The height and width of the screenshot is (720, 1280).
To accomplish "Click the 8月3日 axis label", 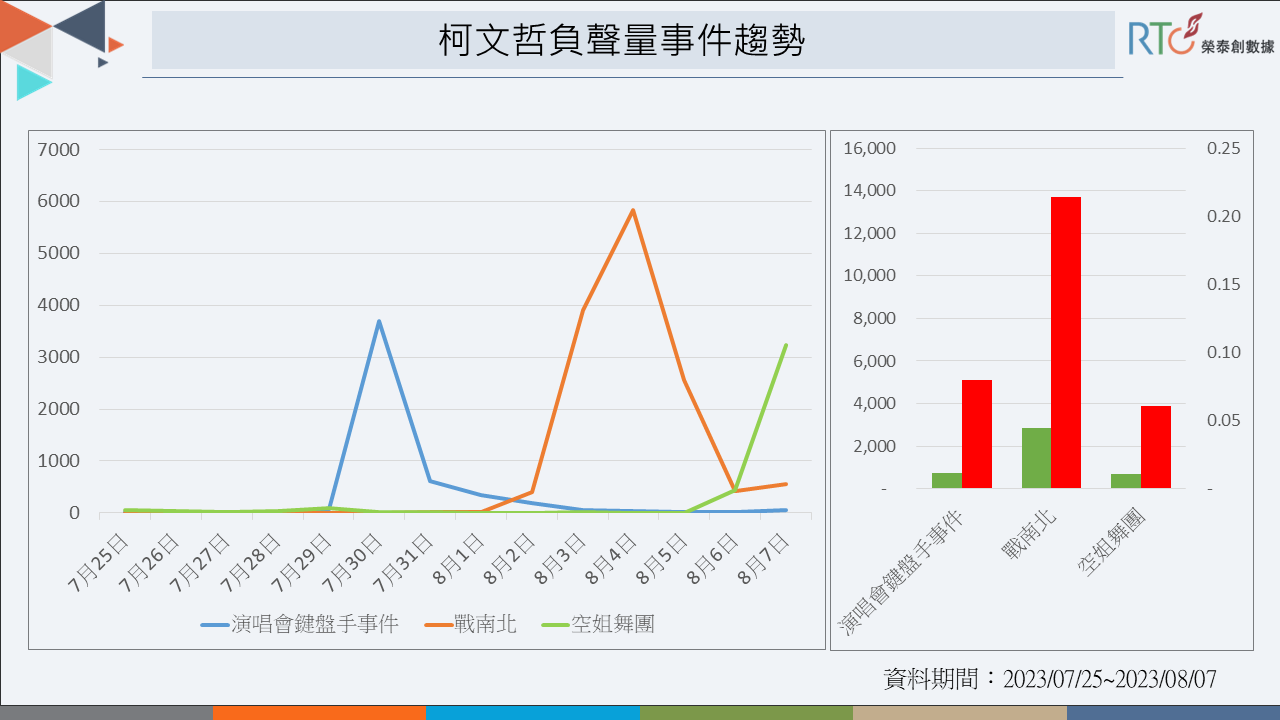I will (x=561, y=559).
